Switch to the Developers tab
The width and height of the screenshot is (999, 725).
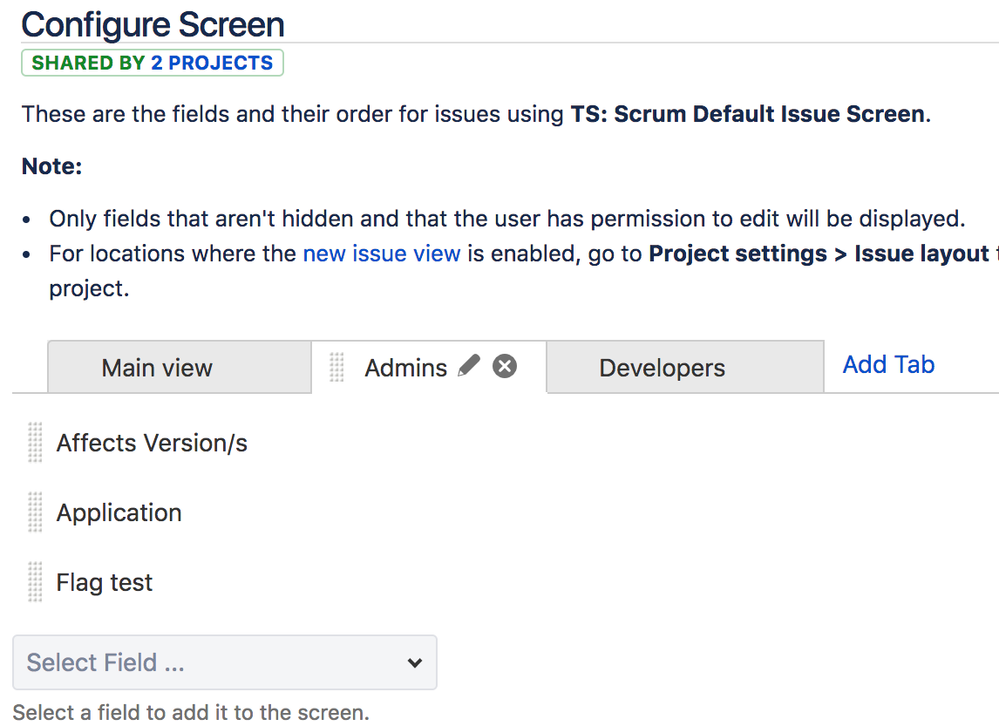(x=661, y=368)
